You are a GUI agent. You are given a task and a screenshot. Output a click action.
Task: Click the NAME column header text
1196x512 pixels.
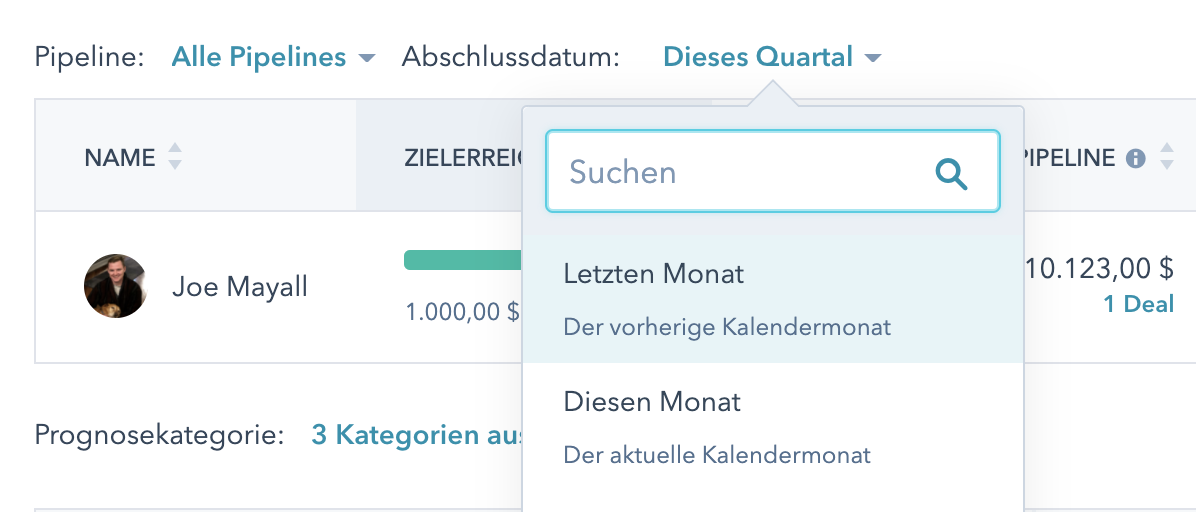point(119,157)
